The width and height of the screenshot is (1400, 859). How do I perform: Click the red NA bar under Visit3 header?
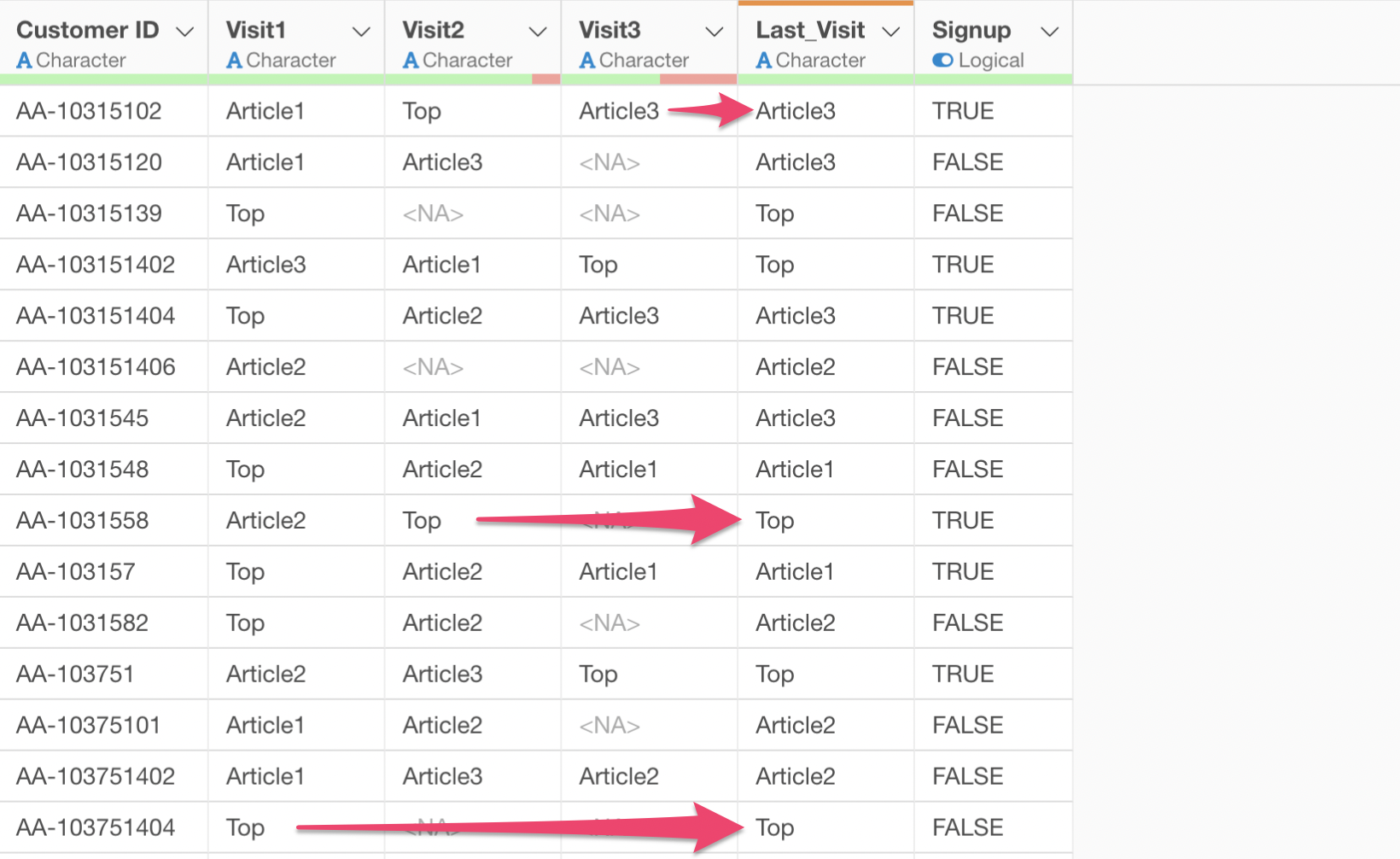698,79
